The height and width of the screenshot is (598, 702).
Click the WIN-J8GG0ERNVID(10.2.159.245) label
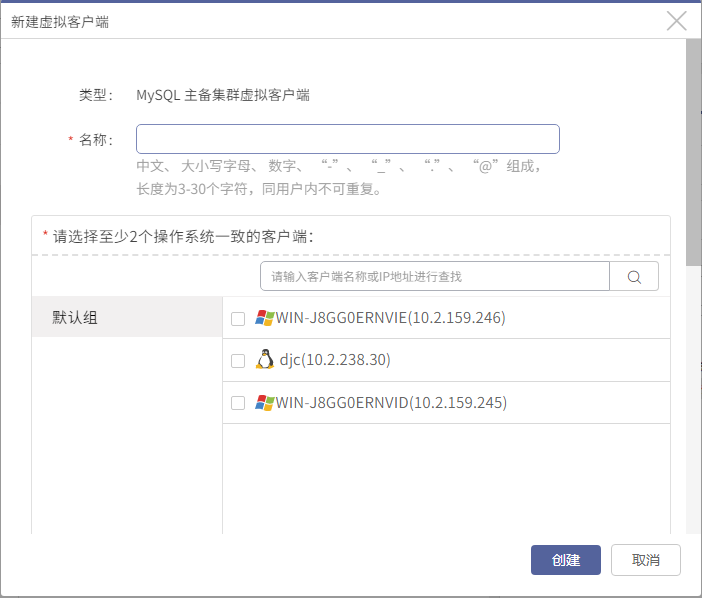click(391, 403)
